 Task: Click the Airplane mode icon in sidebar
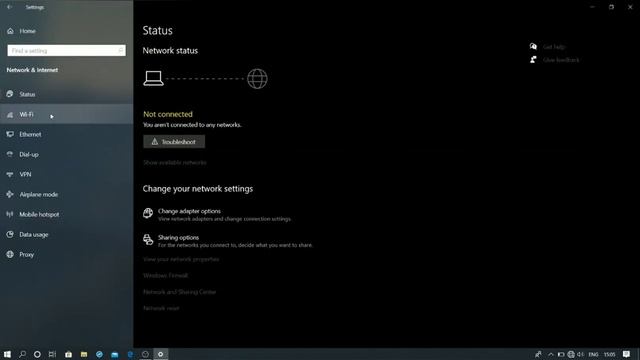click(x=10, y=194)
